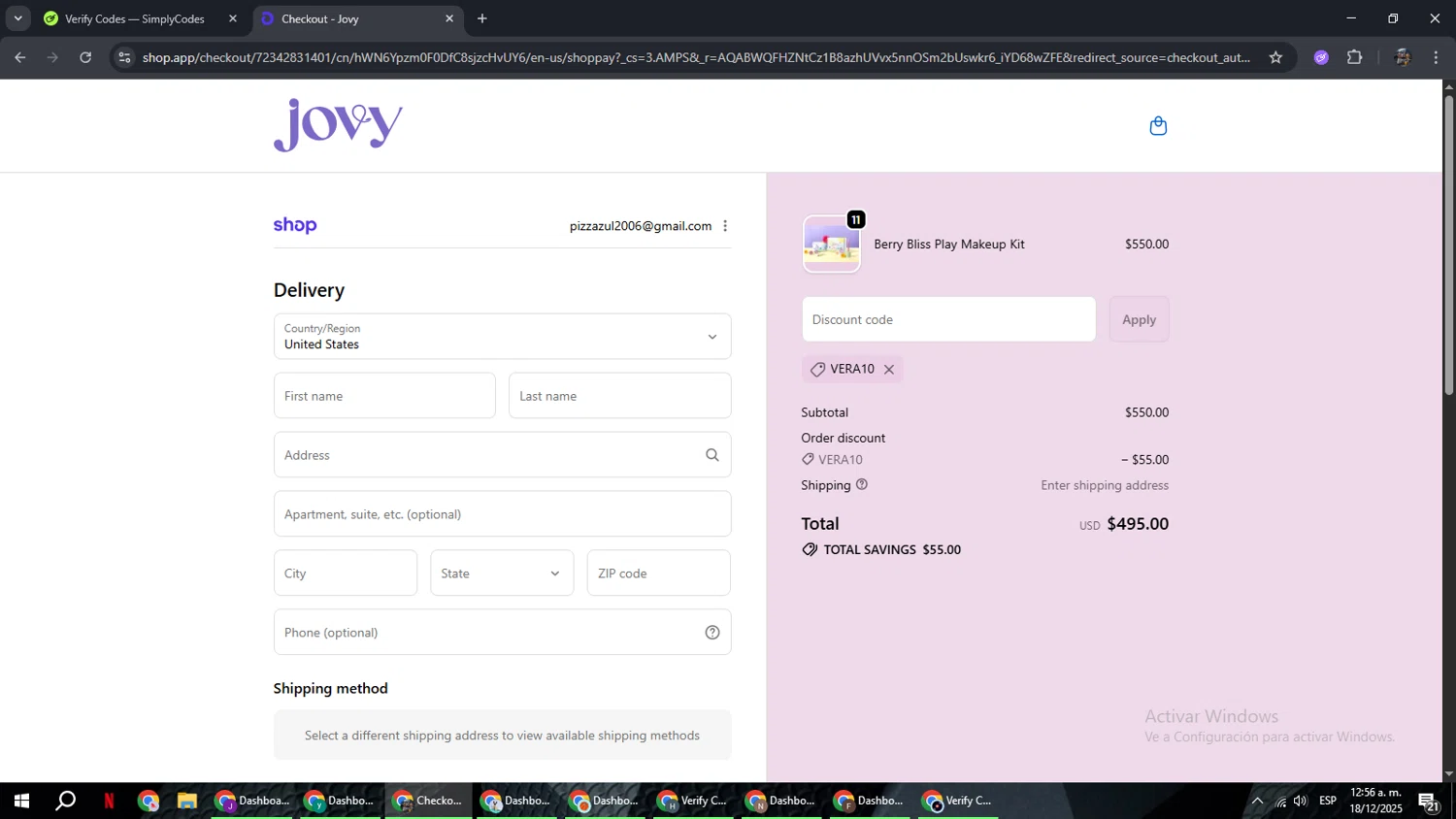This screenshot has width=1456, height=819.
Task: Open a new browser tab
Action: [482, 18]
